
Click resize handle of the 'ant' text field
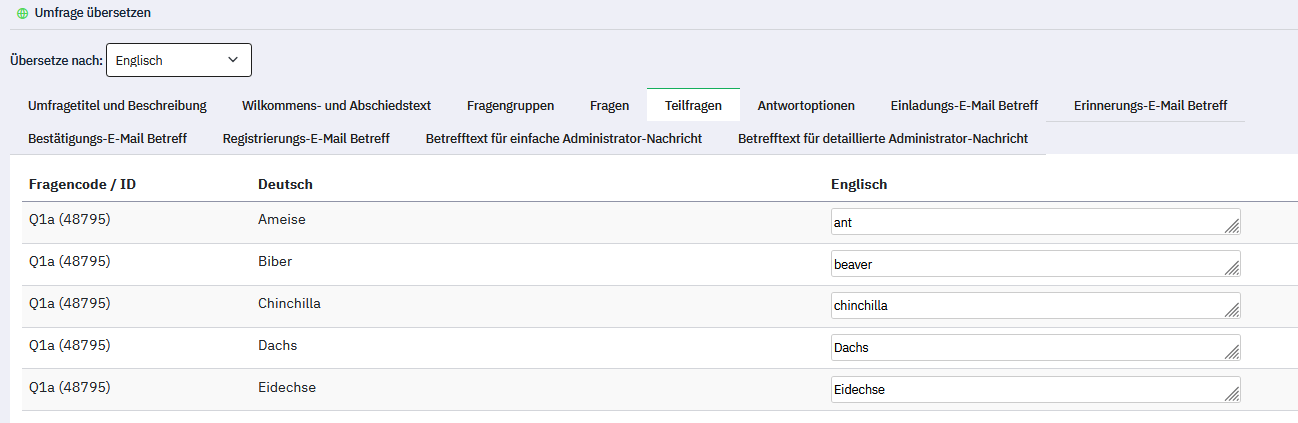1232,227
